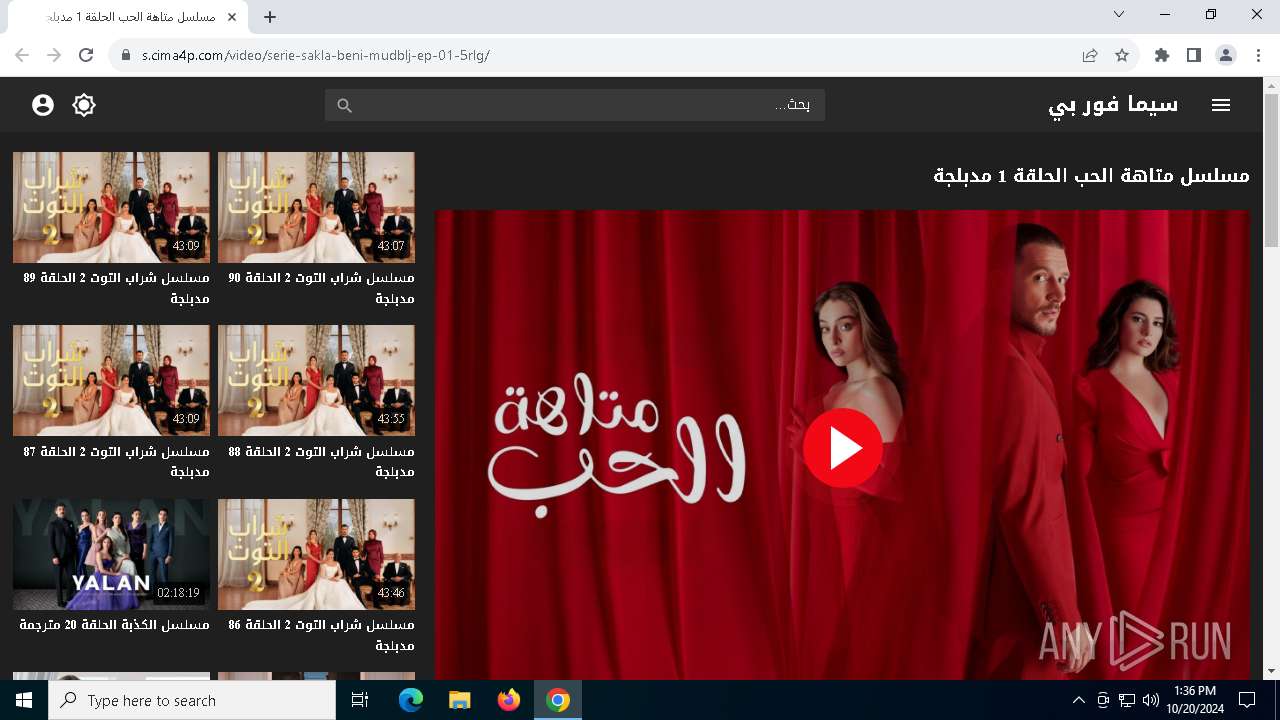Image resolution: width=1280 pixels, height=720 pixels.
Task: Click the scrollbar down arrow
Action: (x=1272, y=671)
